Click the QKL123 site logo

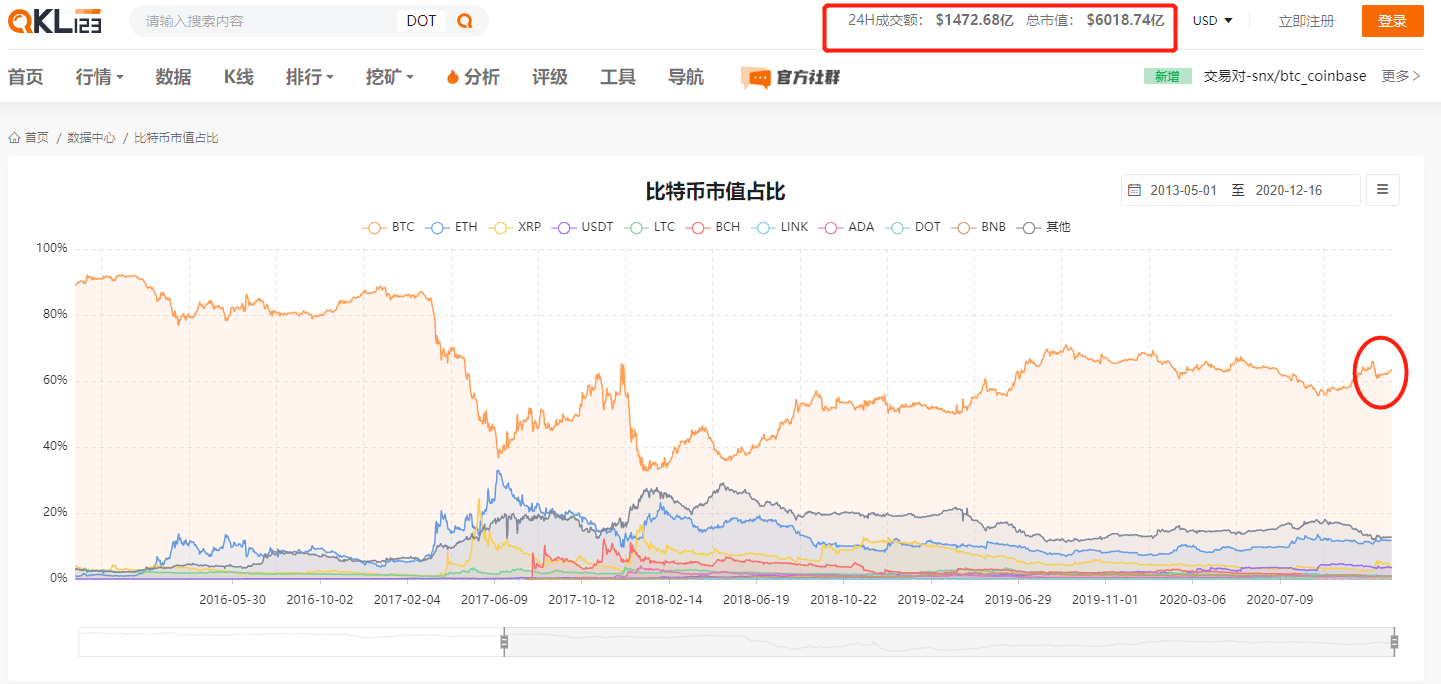[x=55, y=20]
